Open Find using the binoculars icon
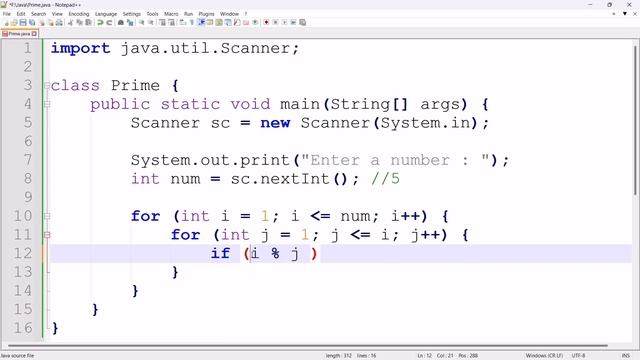 [x=121, y=22]
